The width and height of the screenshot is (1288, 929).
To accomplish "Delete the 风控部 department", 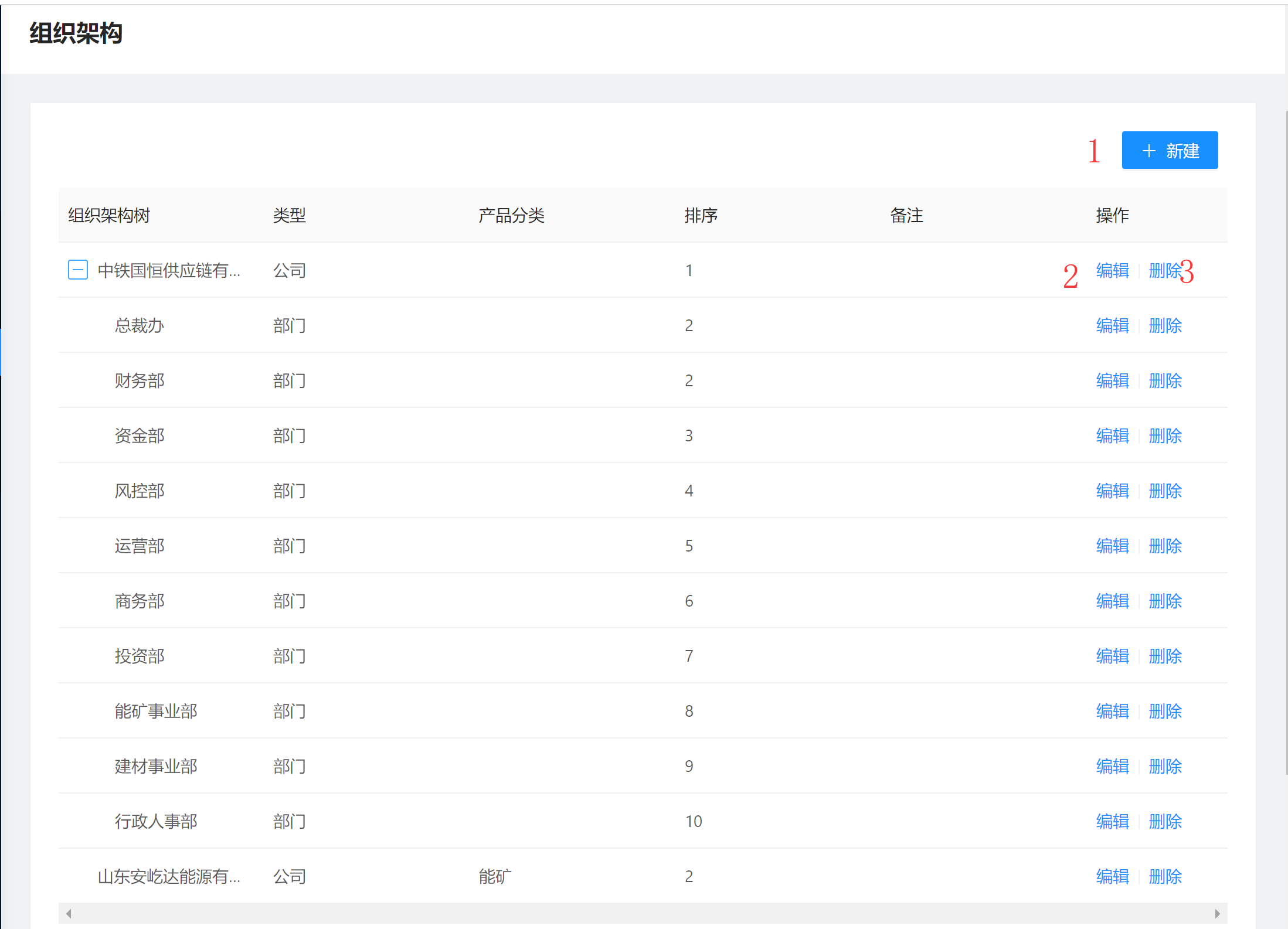I will click(1164, 491).
